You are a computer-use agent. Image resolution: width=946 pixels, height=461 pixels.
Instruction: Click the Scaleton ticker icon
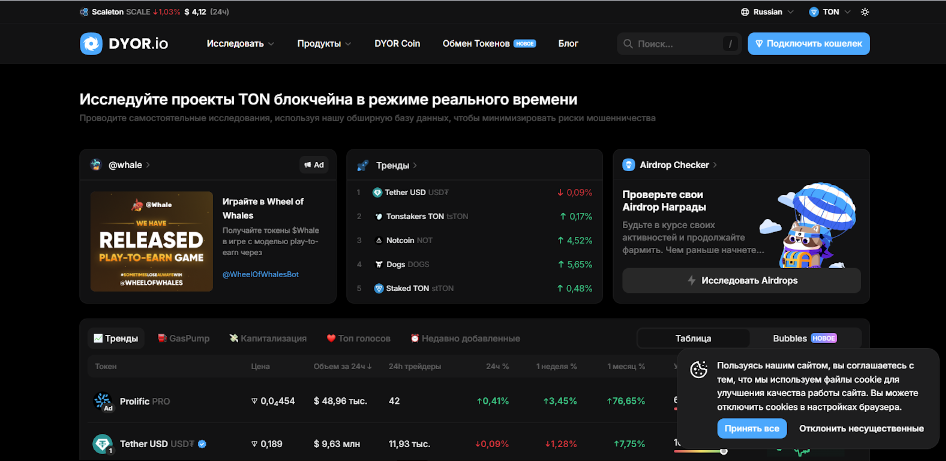tap(84, 12)
